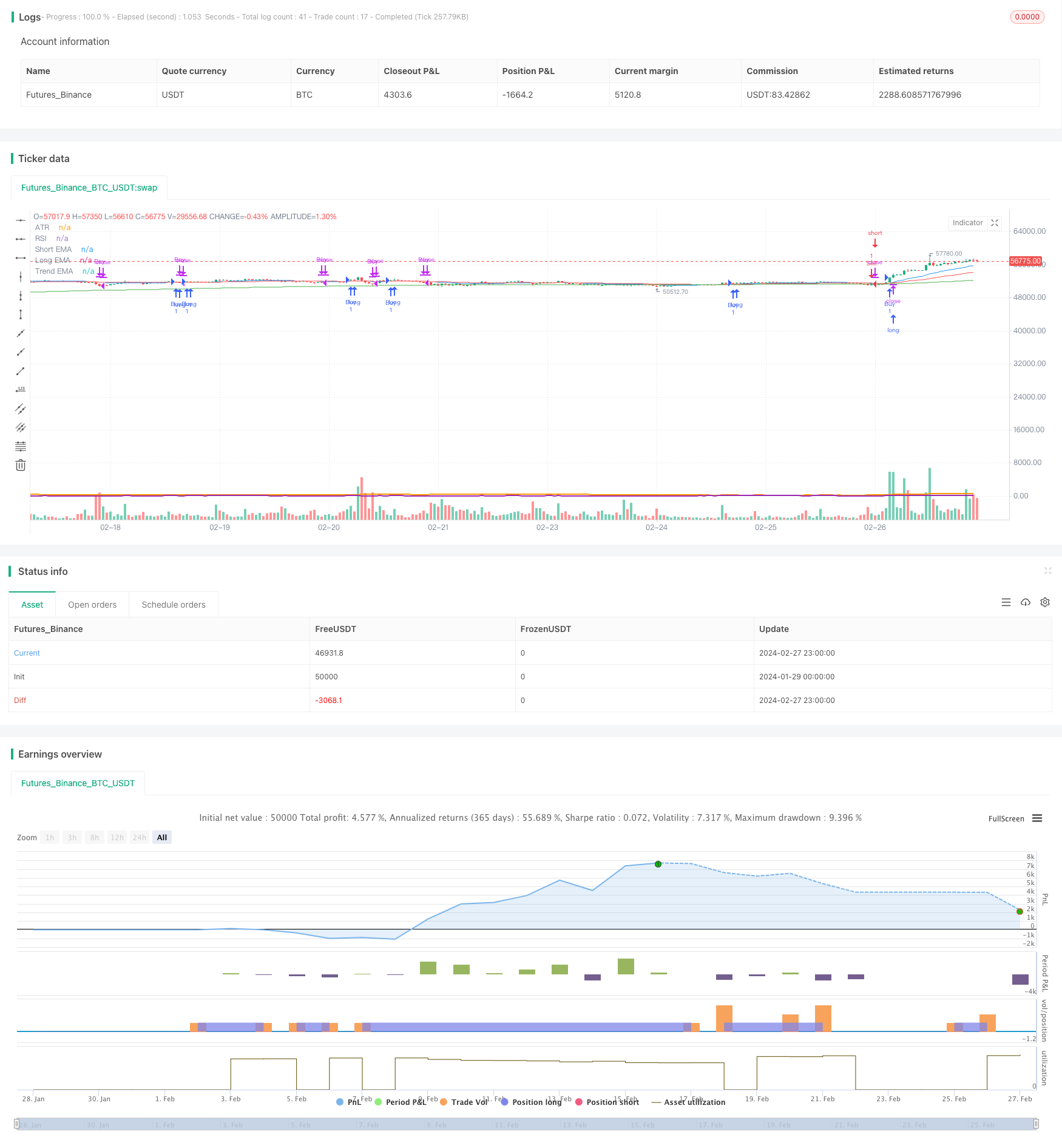Toggle Position short legend item
Image resolution: width=1062 pixels, height=1148 pixels.
click(607, 1102)
